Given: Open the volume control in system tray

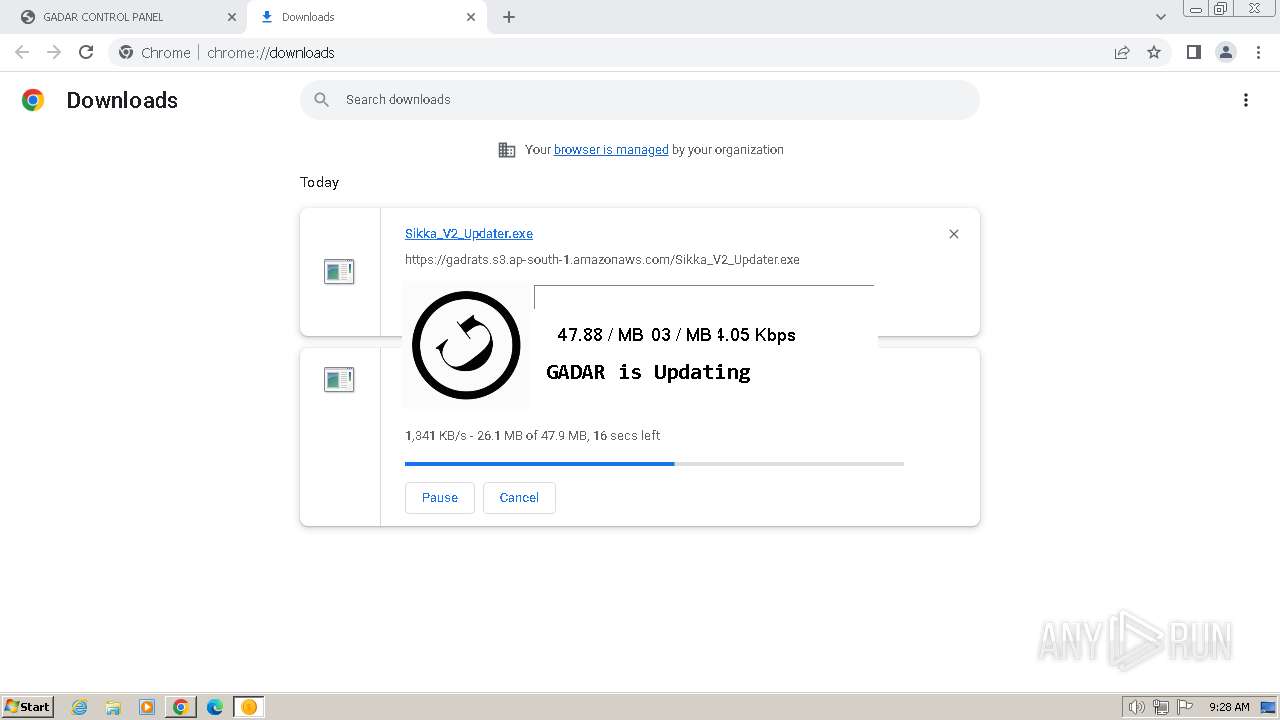Looking at the screenshot, I should 1137,707.
